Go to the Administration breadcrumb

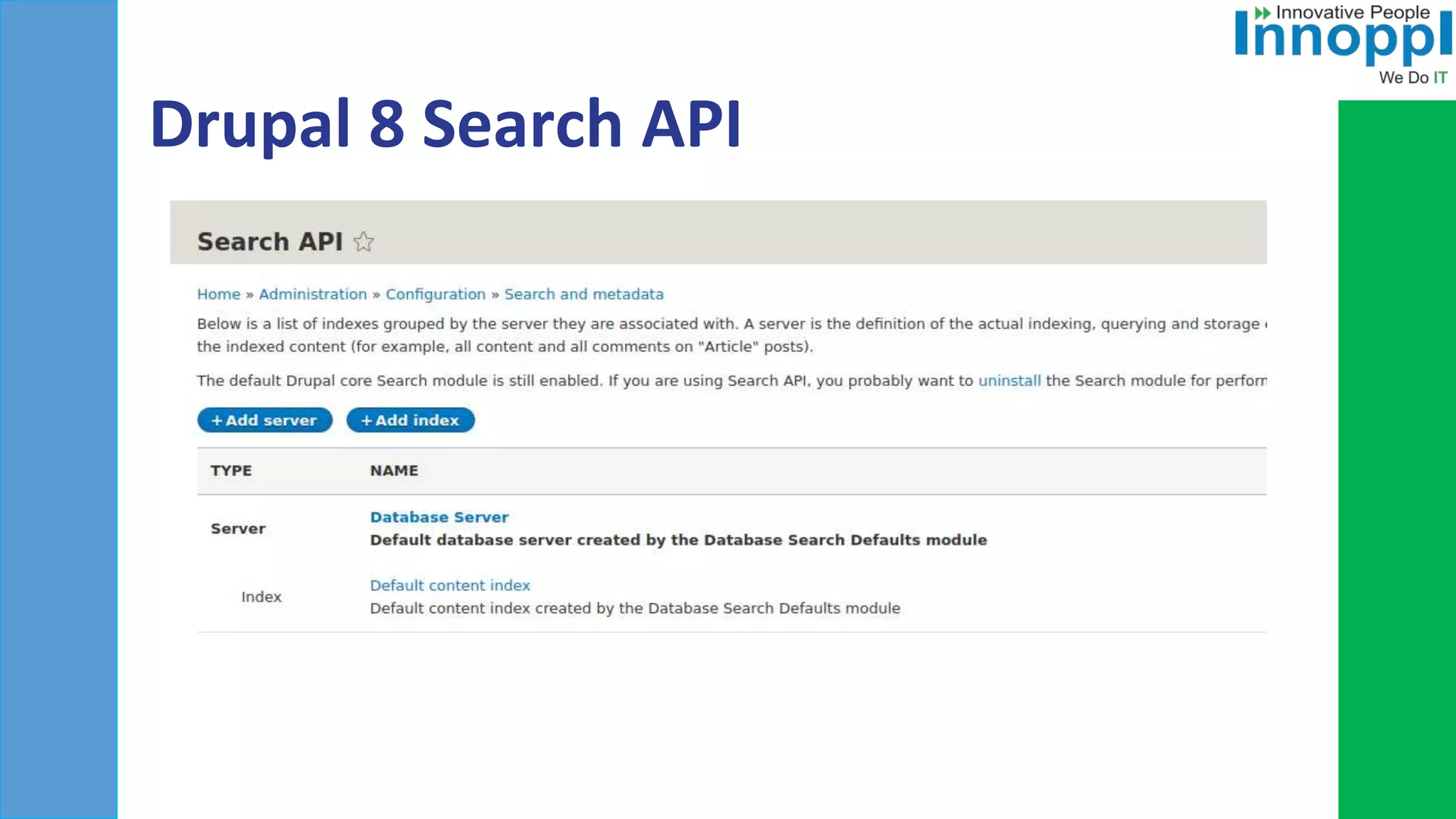[x=313, y=294]
